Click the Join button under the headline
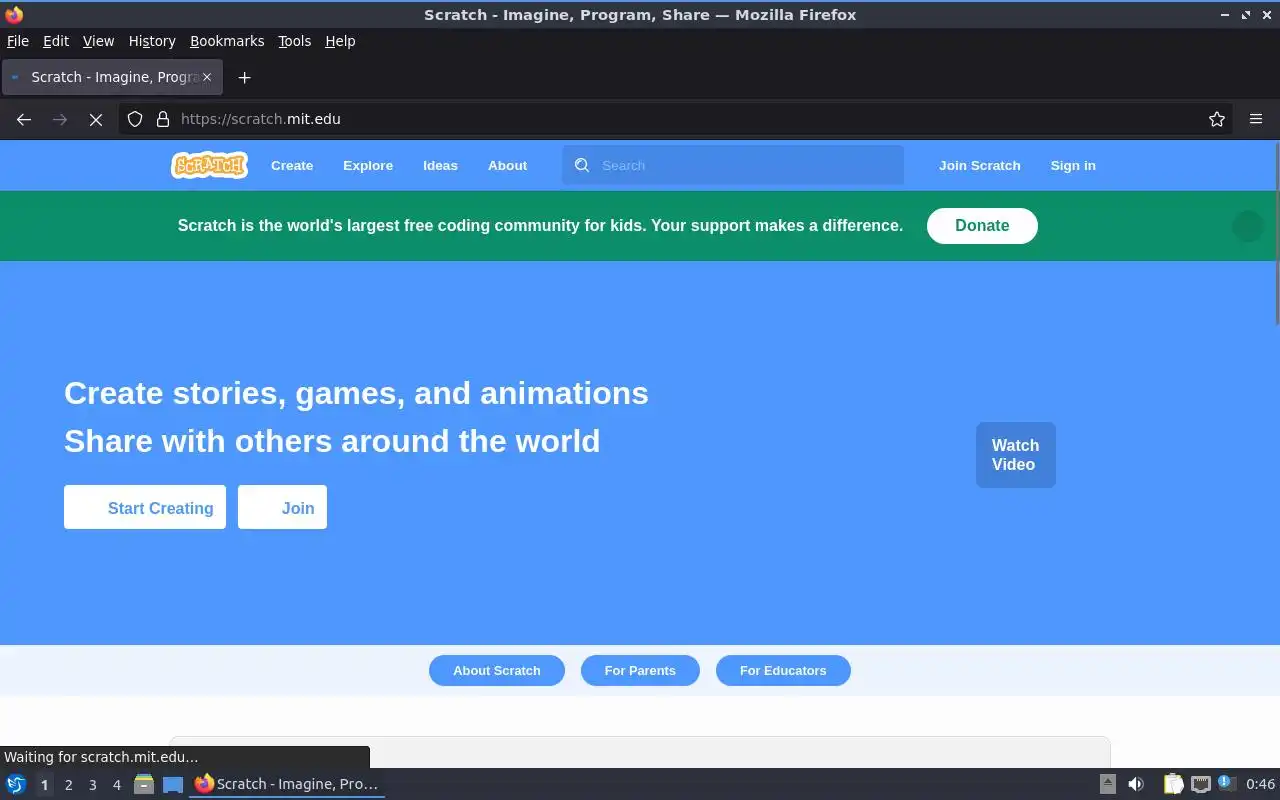Screen dimensions: 1280x800 point(282,507)
